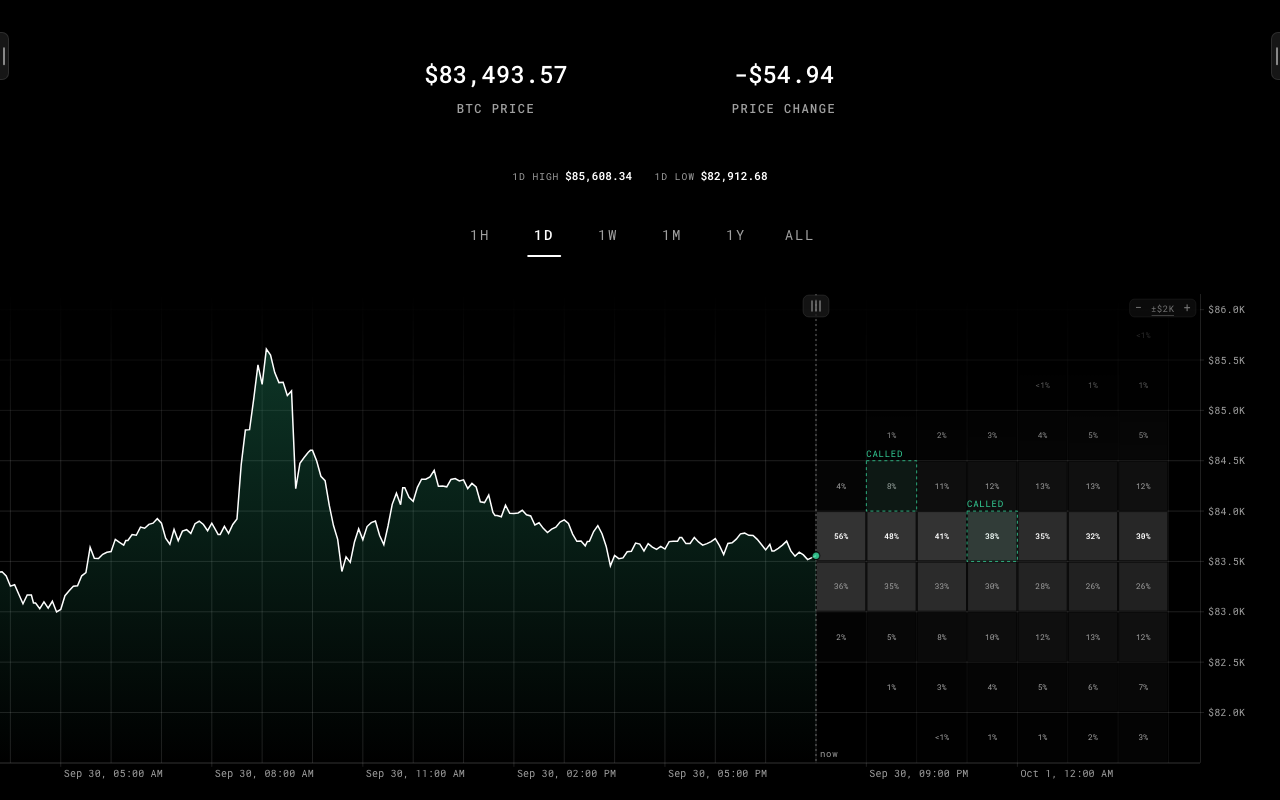Increase the price range with plus button
The width and height of the screenshot is (1280, 800).
(x=1187, y=308)
